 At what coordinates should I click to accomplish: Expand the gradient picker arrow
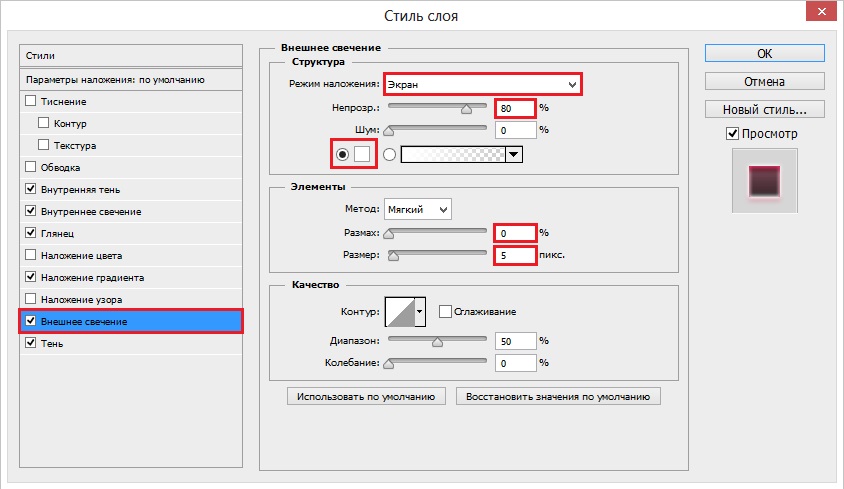(x=514, y=155)
